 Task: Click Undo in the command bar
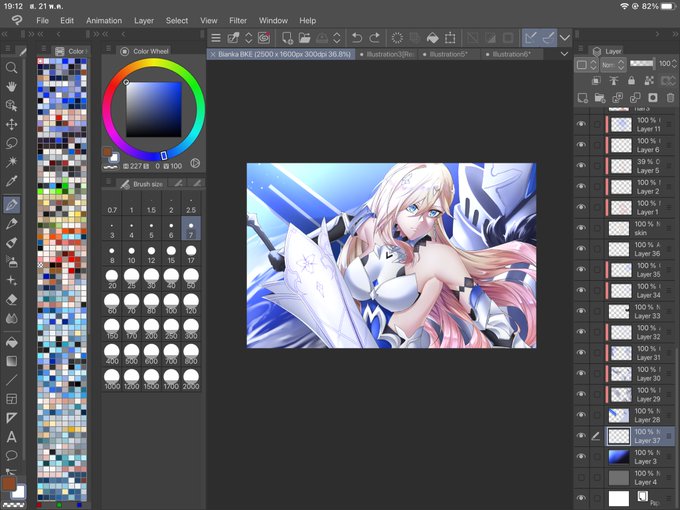click(356, 38)
